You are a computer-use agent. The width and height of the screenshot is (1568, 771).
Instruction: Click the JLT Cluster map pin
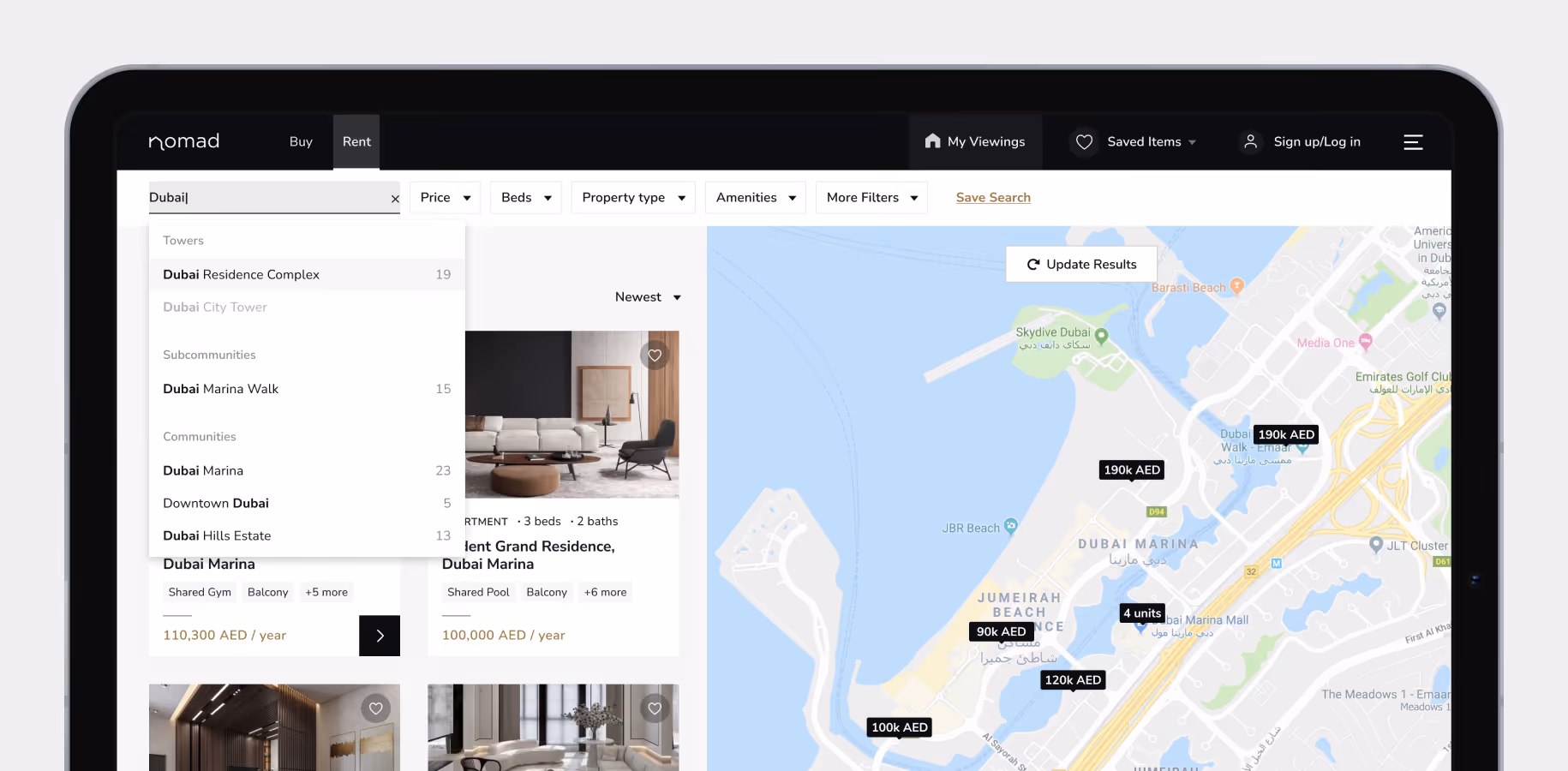point(1376,544)
